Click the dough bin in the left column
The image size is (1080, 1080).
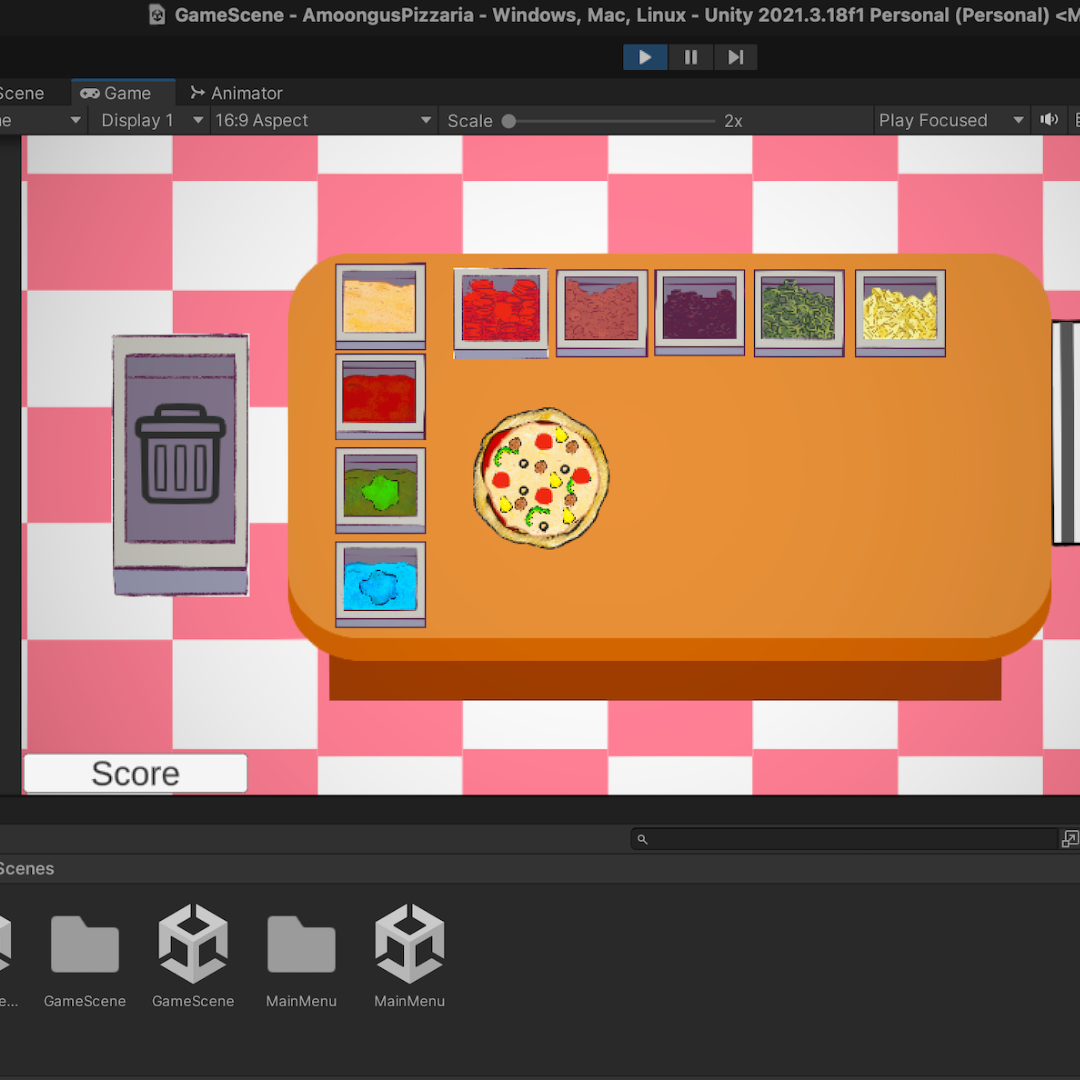pos(380,307)
